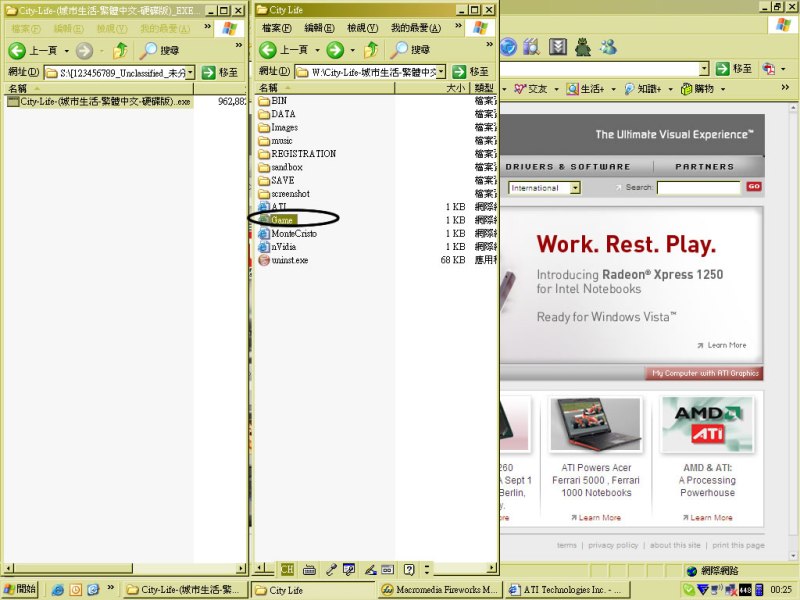Click the PDF converter icon in browser toolbar
Viewport: 800px width, 600px height.
pos(768,68)
